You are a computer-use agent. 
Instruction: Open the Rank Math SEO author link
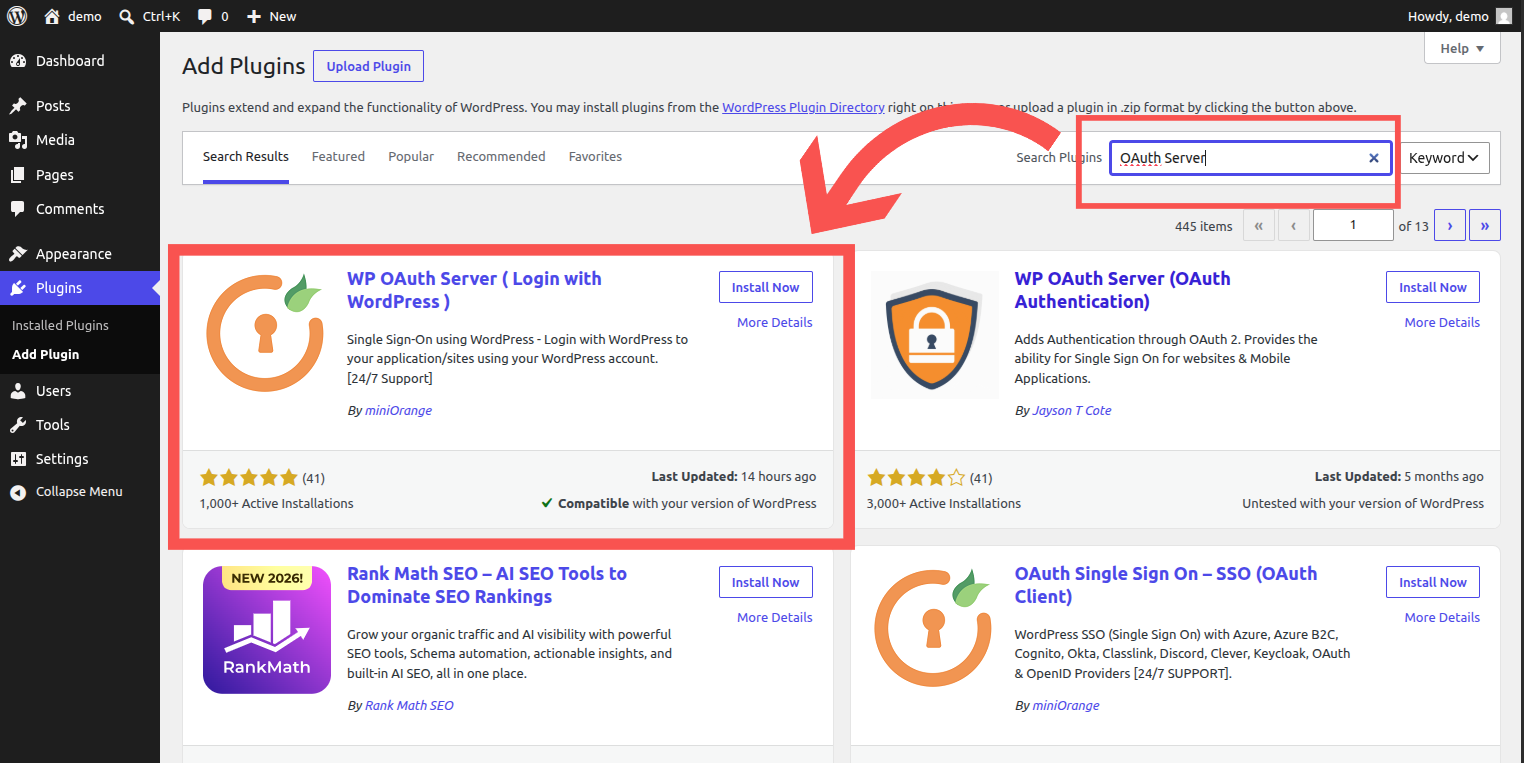(409, 705)
